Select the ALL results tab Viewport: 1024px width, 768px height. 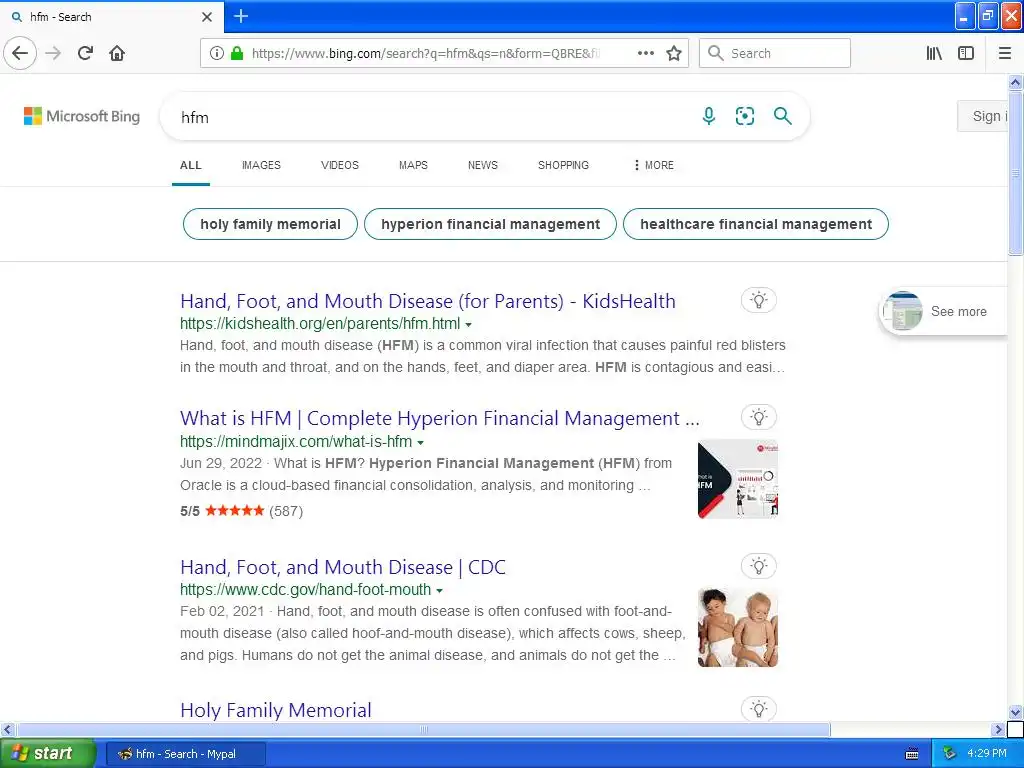tap(191, 165)
